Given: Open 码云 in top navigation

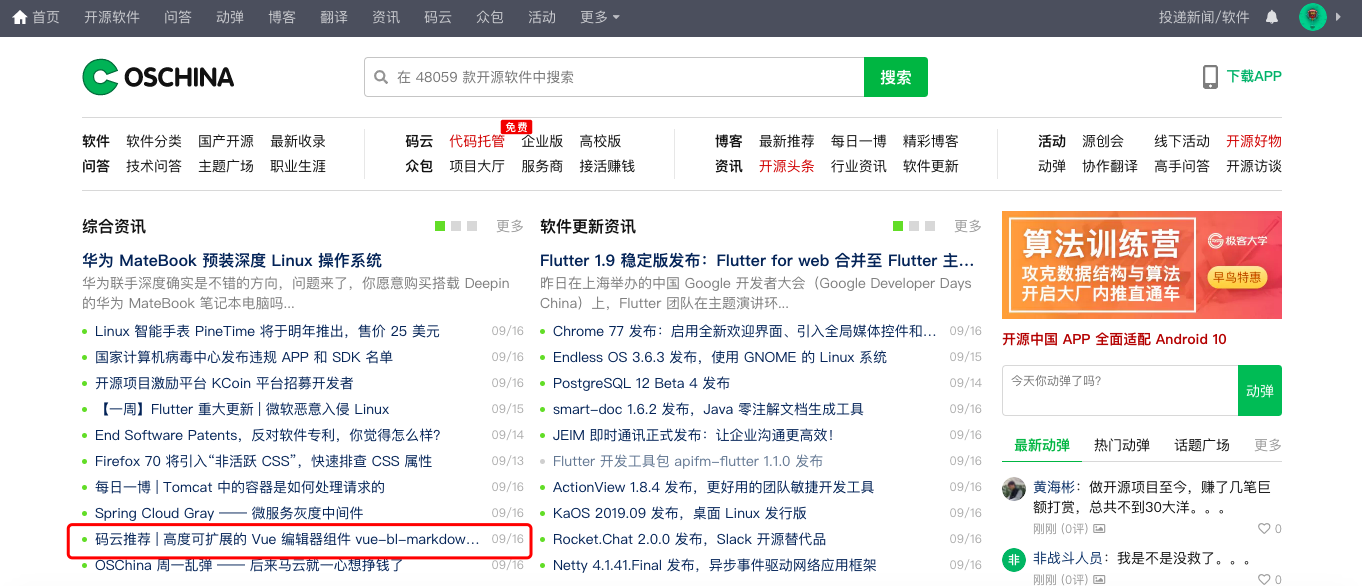Looking at the screenshot, I should click(x=438, y=17).
